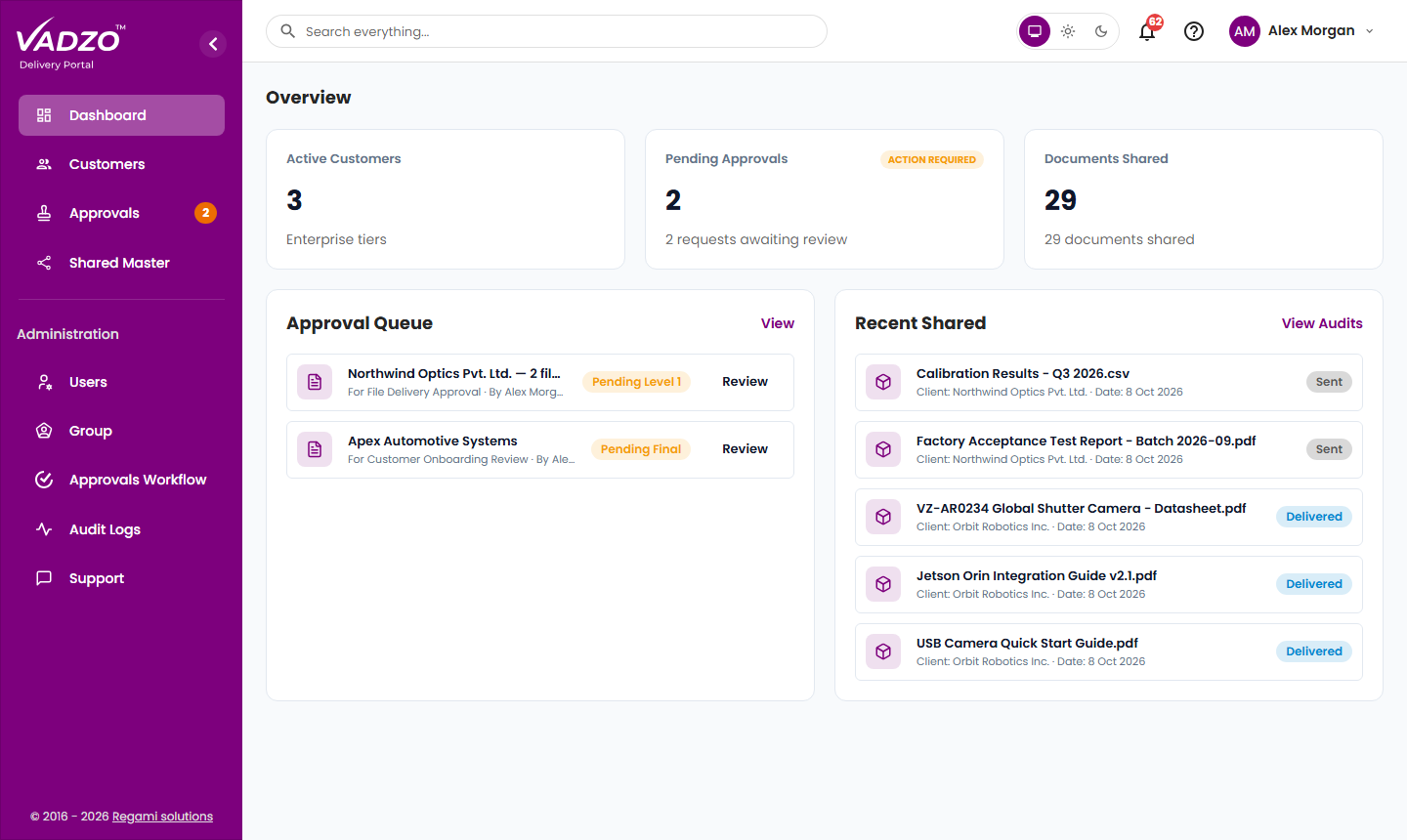Open Approvals in the sidebar
Image resolution: width=1407 pixels, height=840 pixels.
point(121,213)
